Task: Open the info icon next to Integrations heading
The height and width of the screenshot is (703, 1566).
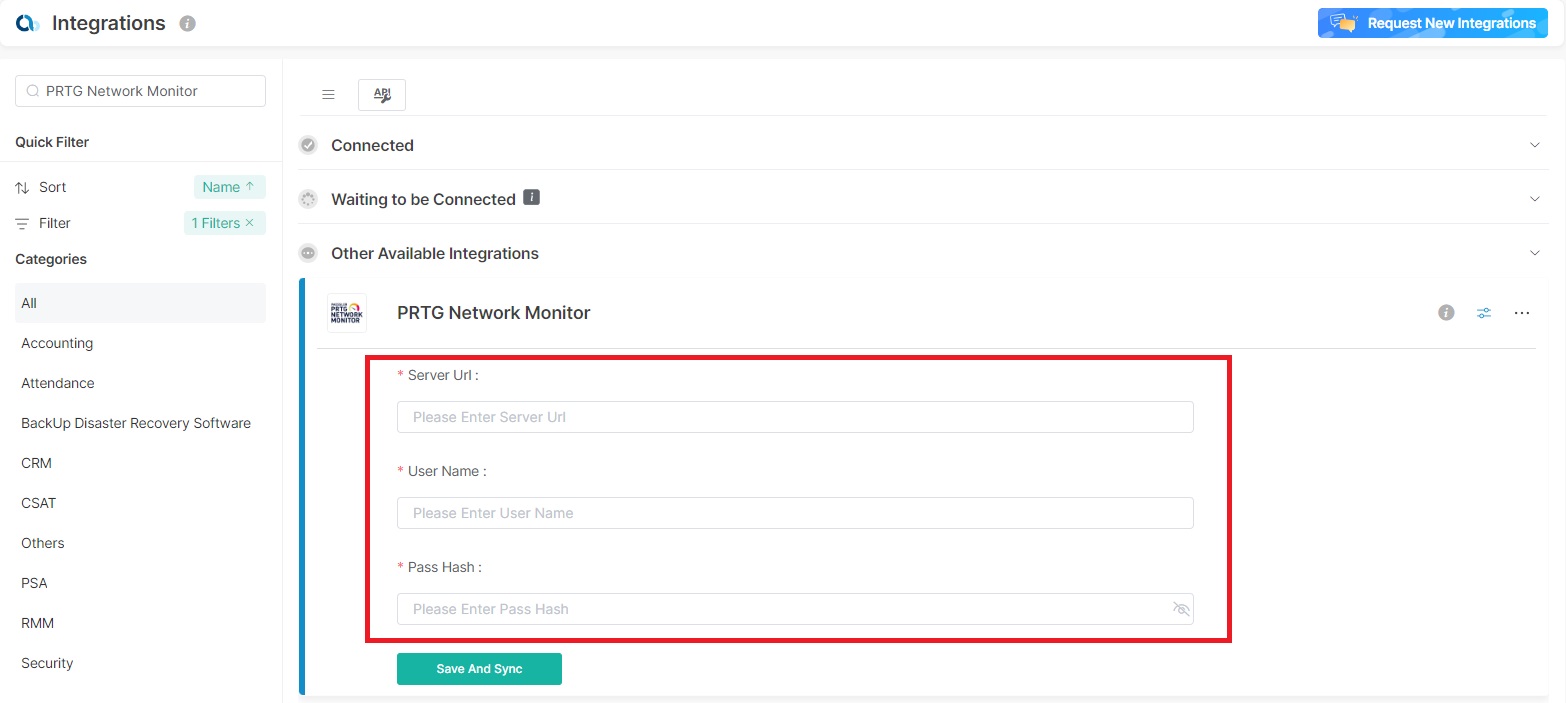Action: tap(187, 23)
